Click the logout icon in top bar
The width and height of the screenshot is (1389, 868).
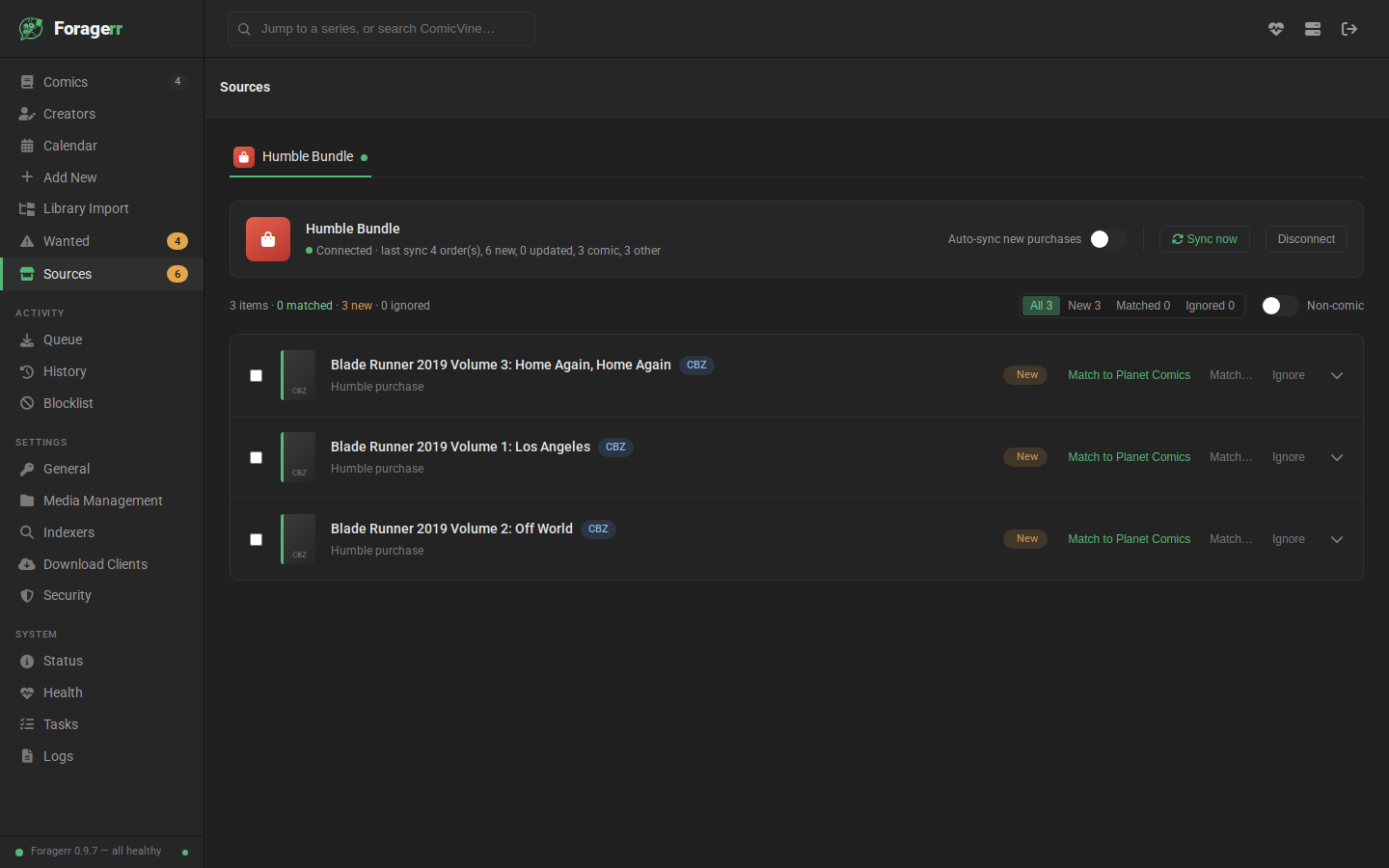(1349, 29)
